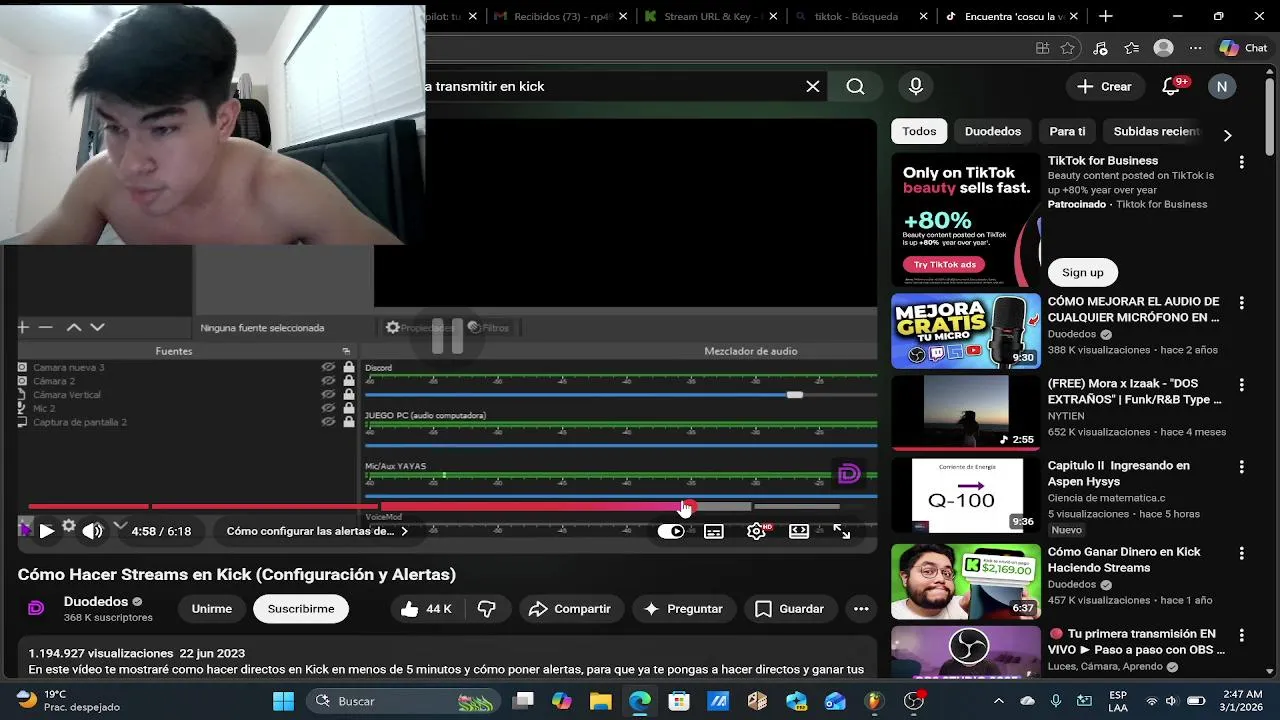Toggle visibility eye for 'Camara nueva 3' source
Screen dimensions: 1280x720
(x=328, y=367)
